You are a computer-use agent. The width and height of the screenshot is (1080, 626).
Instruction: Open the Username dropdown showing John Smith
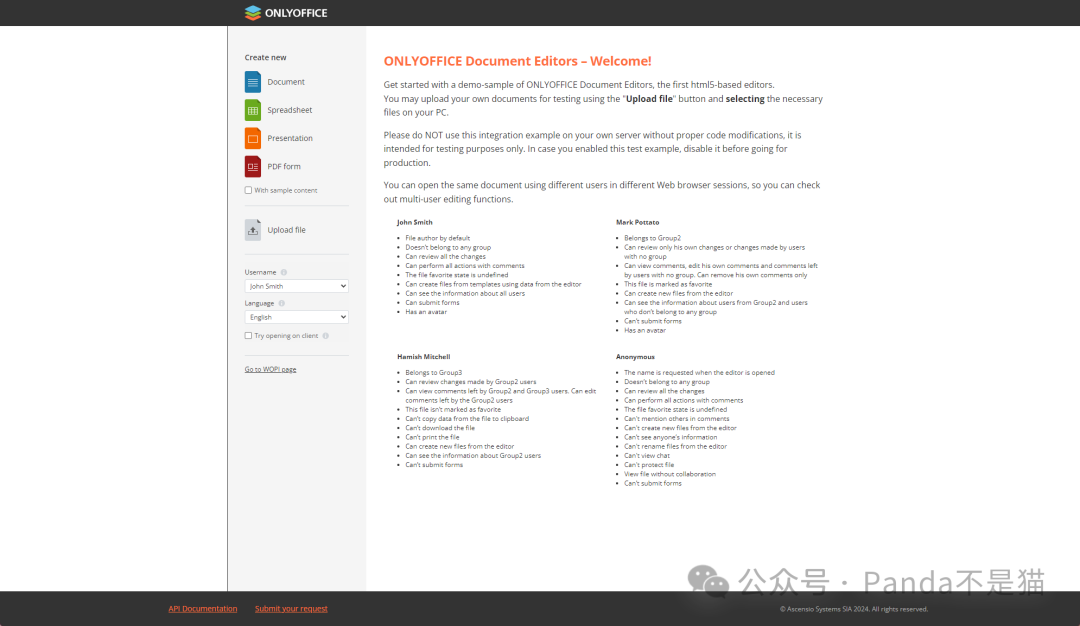296,286
